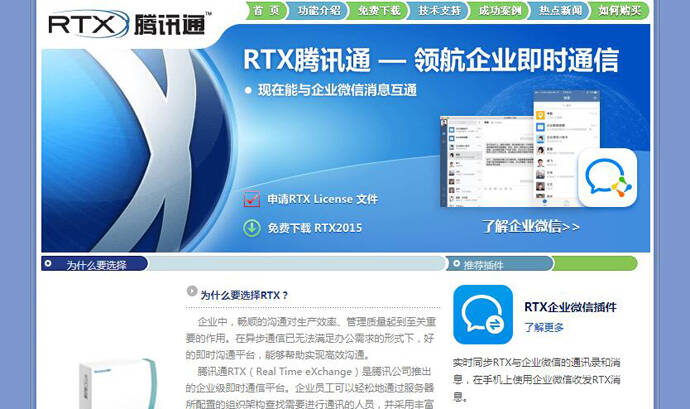Click 了解更多 under the plugin title
The width and height of the screenshot is (690, 409).
(544, 327)
